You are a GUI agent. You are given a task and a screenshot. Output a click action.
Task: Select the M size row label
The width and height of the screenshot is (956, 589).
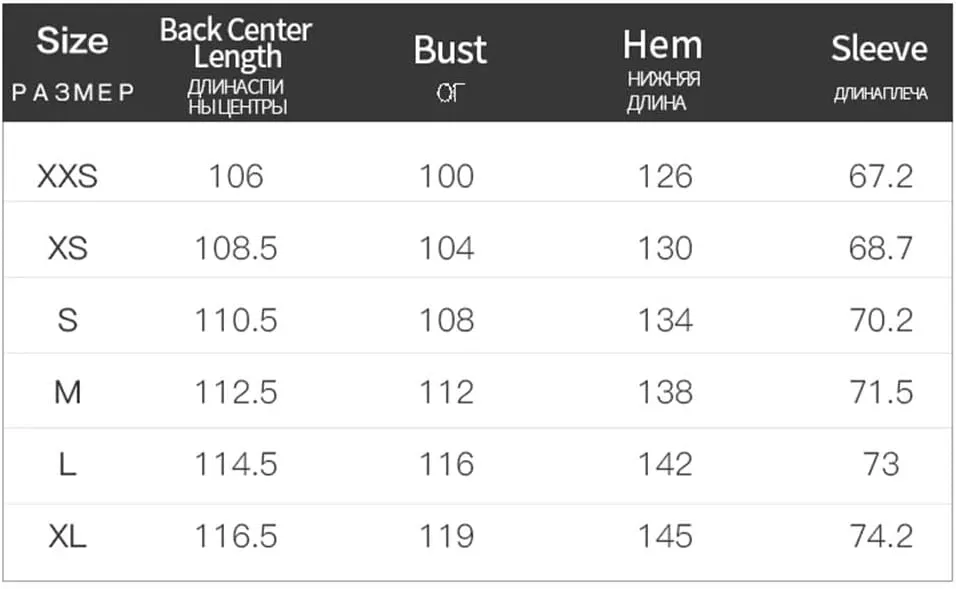tap(68, 392)
